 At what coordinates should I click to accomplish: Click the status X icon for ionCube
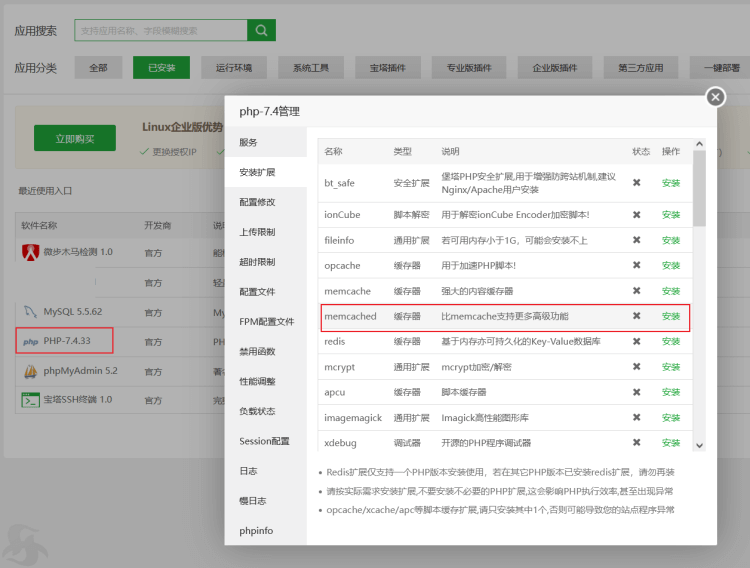(x=636, y=214)
